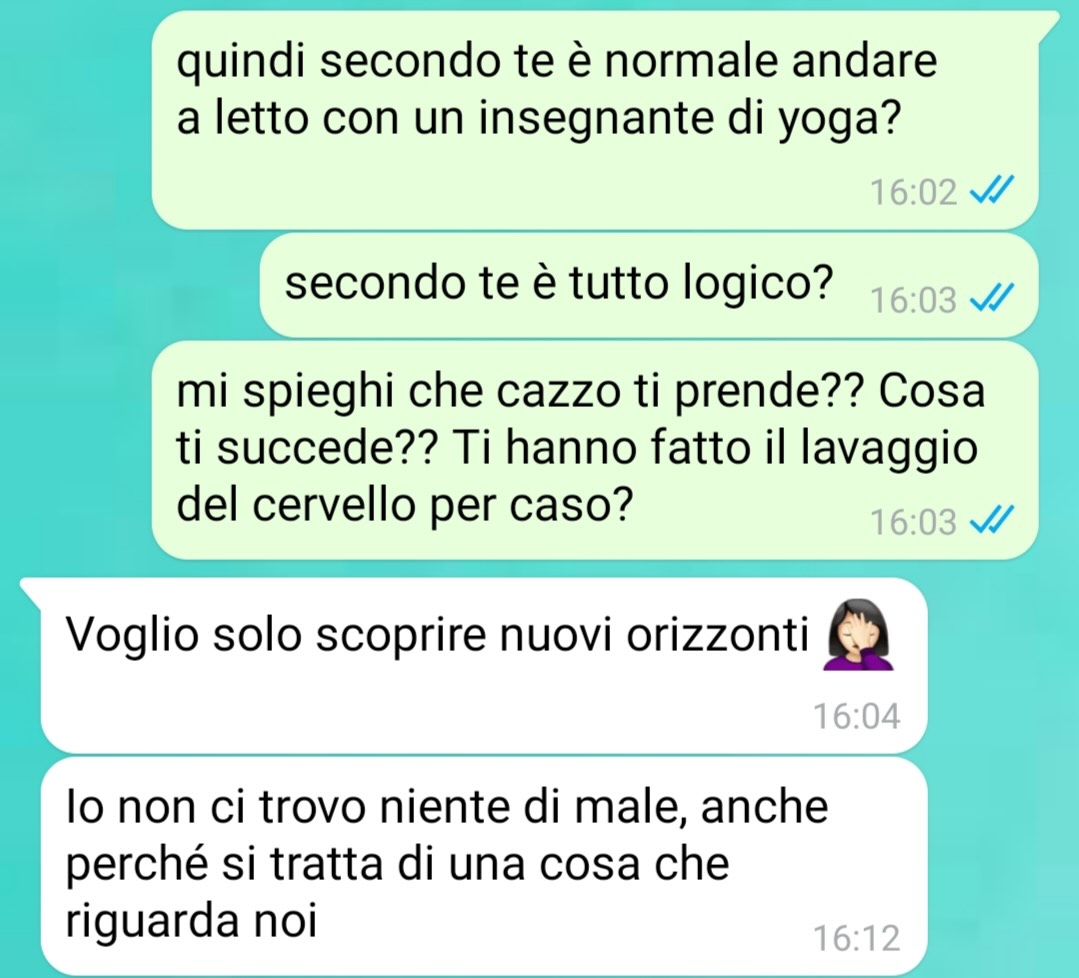The height and width of the screenshot is (978, 1079).
Task: Click the 16:02 timestamp
Action: coord(914,191)
